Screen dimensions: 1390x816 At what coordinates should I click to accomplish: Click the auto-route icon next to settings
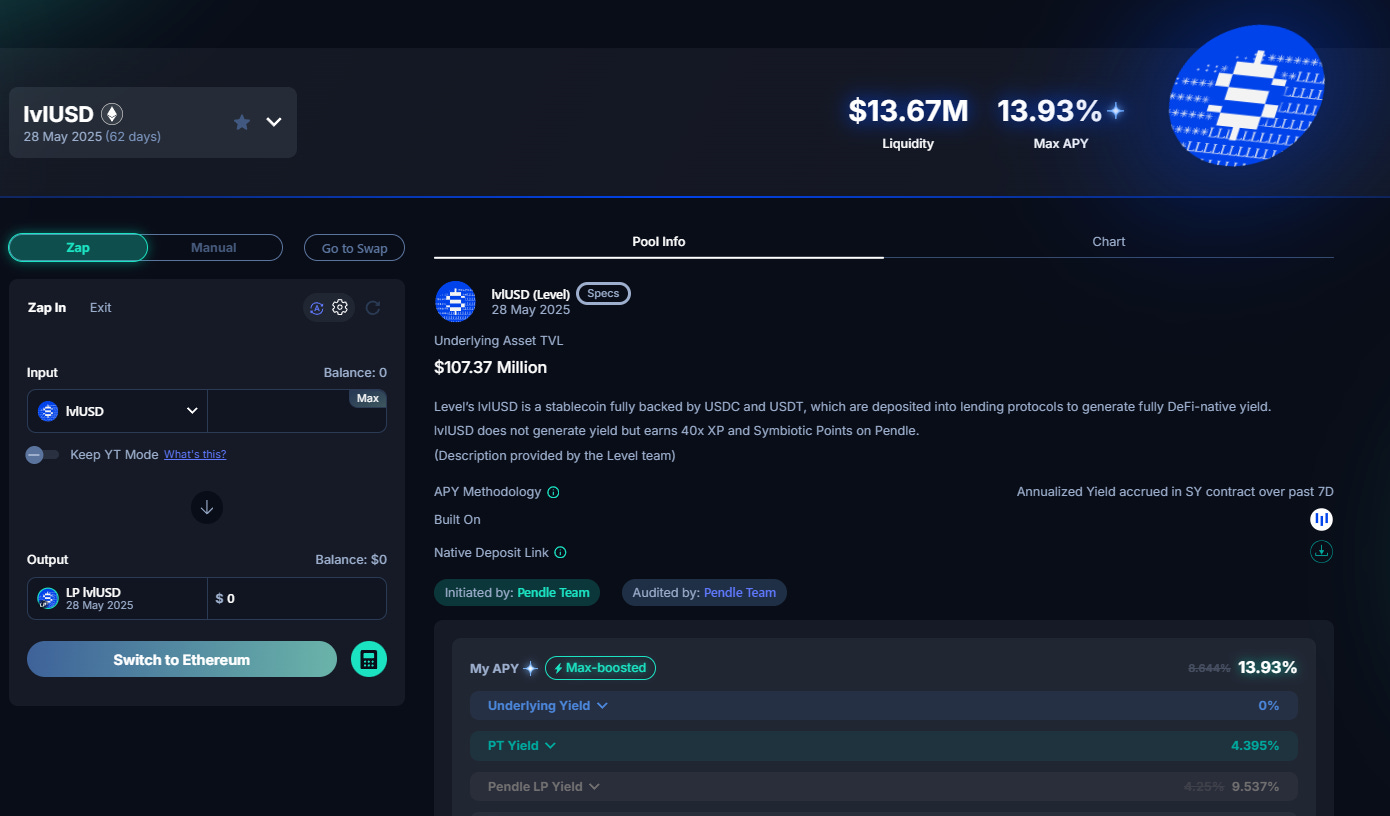pos(317,308)
